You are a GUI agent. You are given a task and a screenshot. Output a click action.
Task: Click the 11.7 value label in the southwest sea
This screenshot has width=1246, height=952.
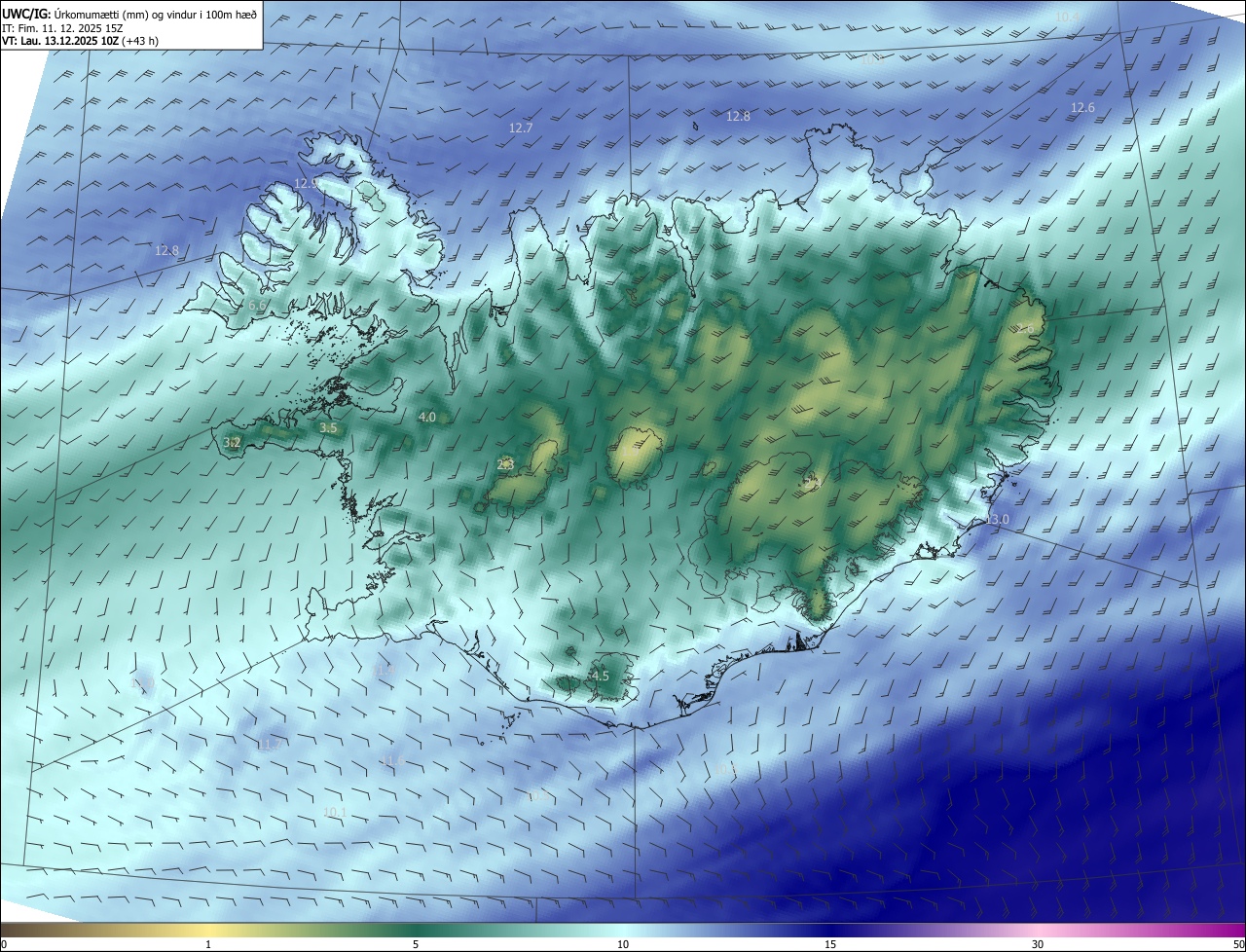(270, 745)
